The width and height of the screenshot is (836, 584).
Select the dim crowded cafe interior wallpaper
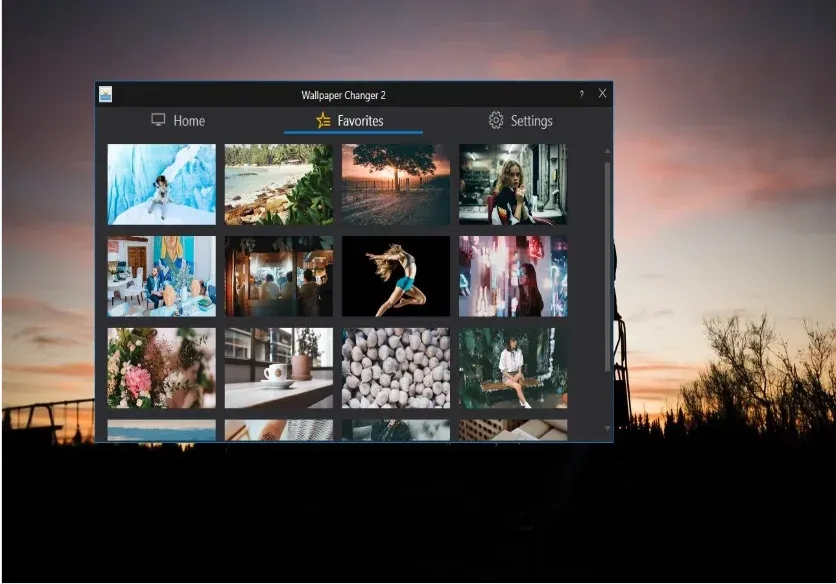click(279, 276)
